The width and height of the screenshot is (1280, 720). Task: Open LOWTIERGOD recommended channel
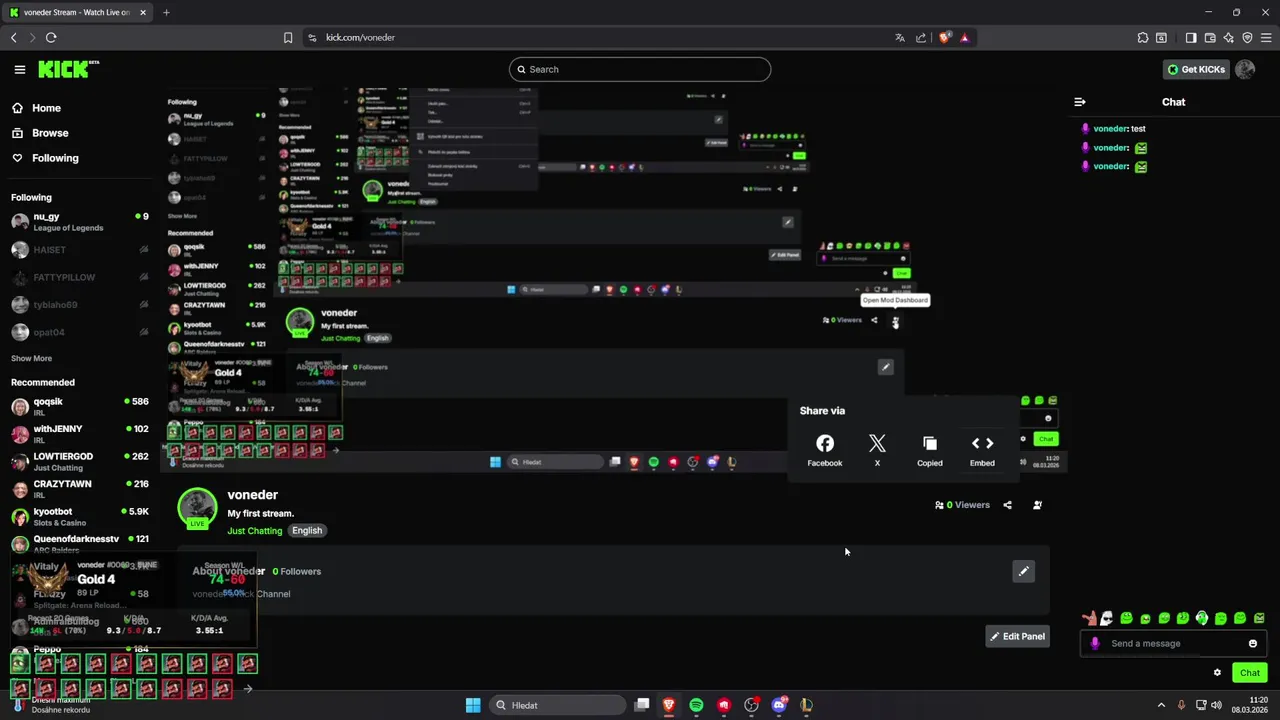pos(80,461)
